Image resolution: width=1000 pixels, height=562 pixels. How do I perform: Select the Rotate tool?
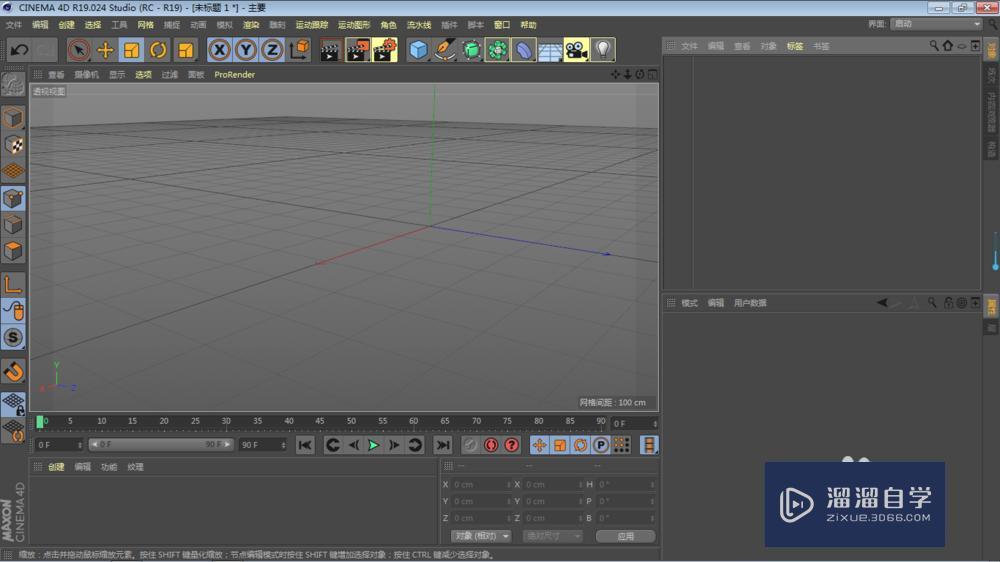click(x=158, y=50)
